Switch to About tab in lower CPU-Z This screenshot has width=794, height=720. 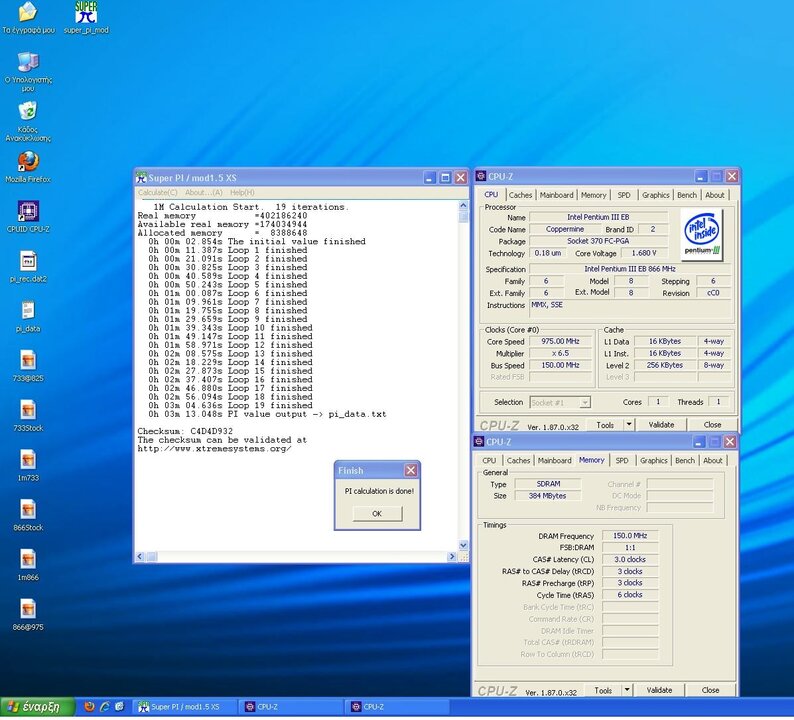pos(712,460)
